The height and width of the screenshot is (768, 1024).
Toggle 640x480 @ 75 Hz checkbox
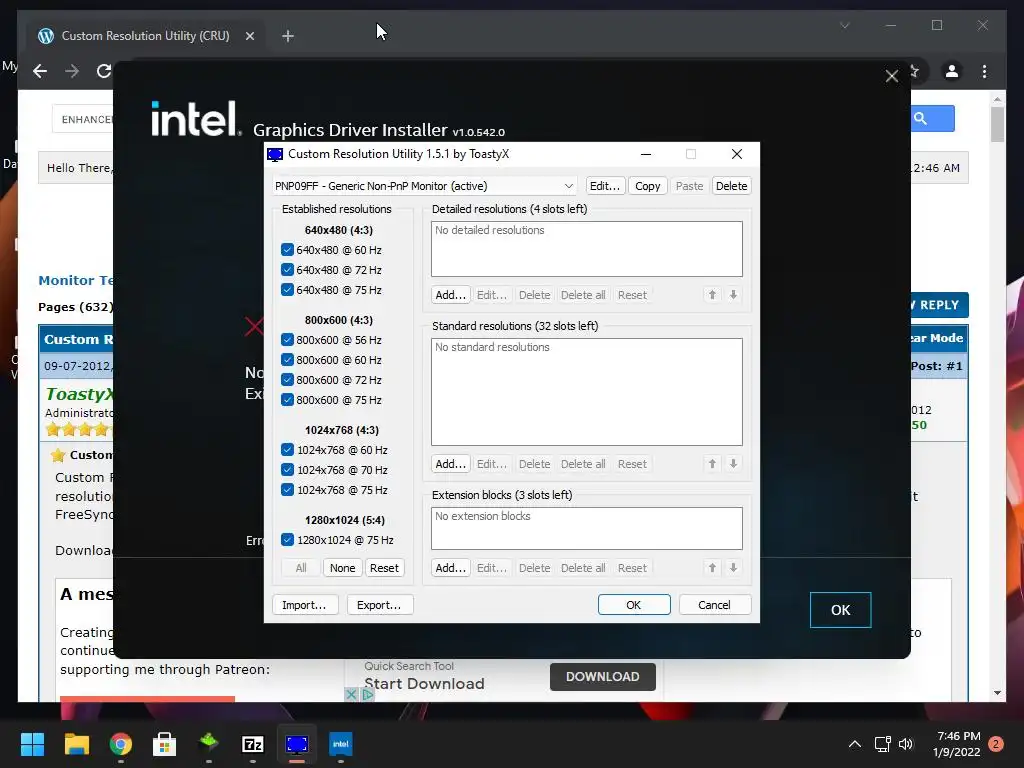287,289
